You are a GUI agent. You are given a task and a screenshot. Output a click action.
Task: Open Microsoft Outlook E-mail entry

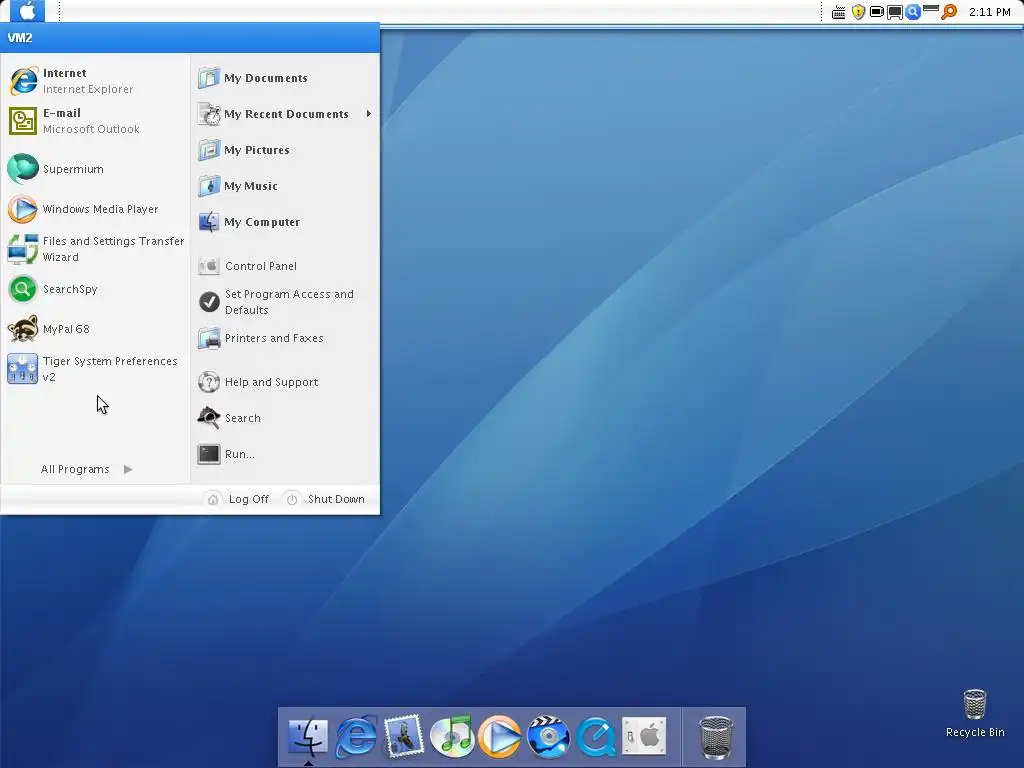(x=95, y=121)
